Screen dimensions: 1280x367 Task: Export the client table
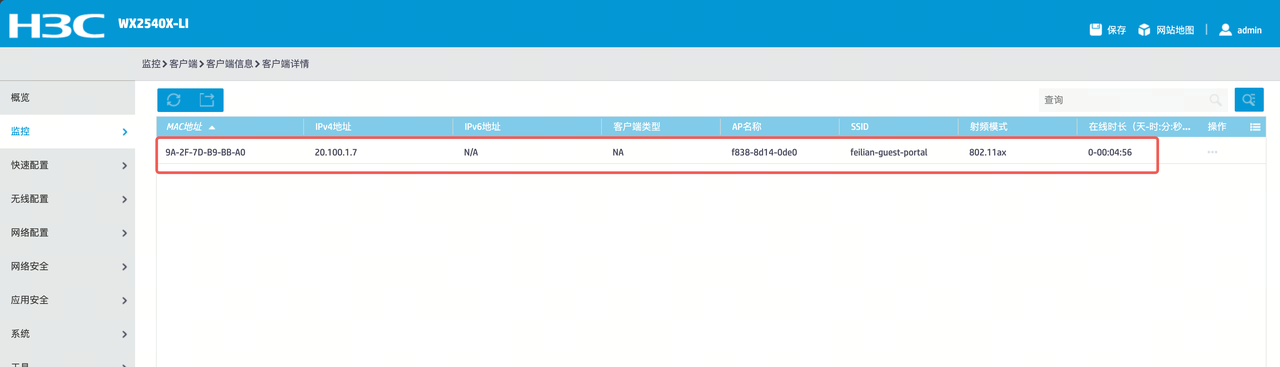coord(207,100)
